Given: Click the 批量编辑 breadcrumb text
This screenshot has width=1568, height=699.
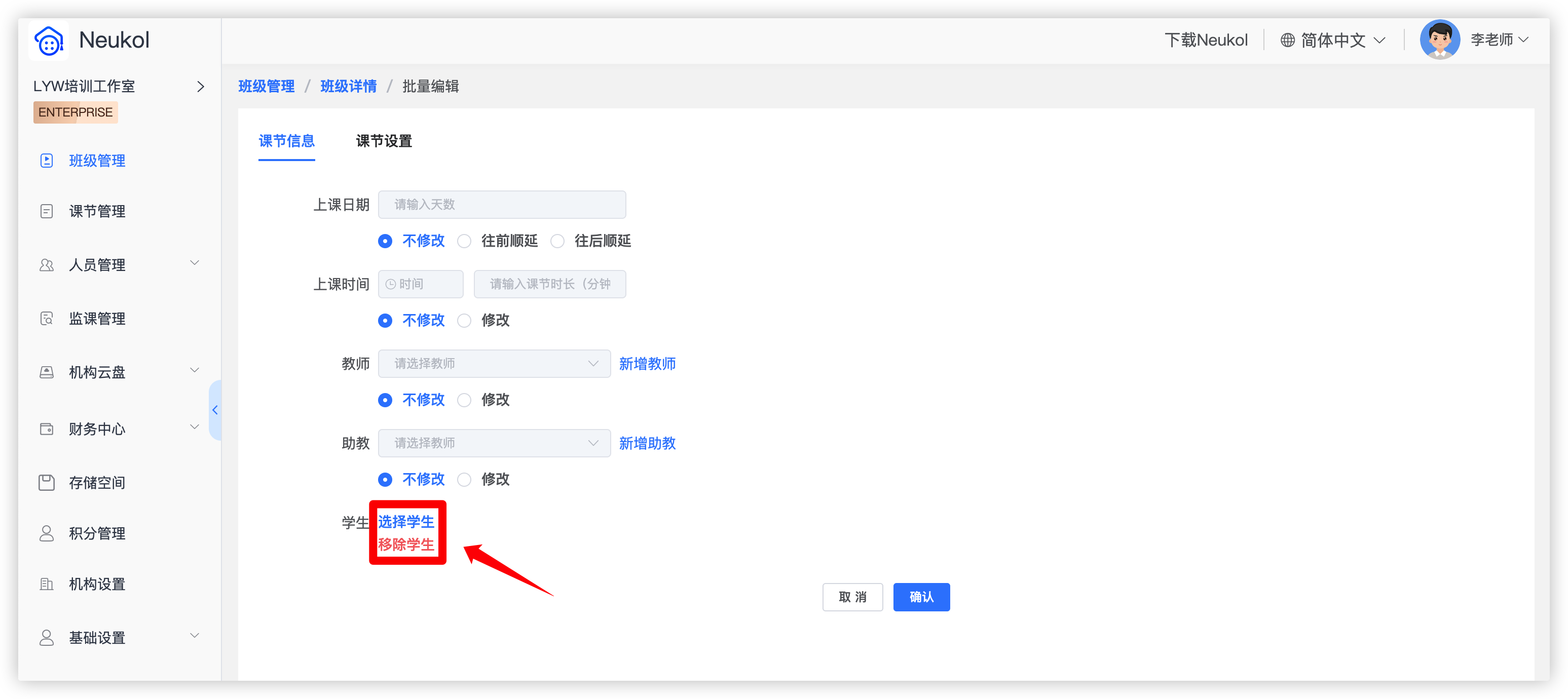Looking at the screenshot, I should 431,87.
